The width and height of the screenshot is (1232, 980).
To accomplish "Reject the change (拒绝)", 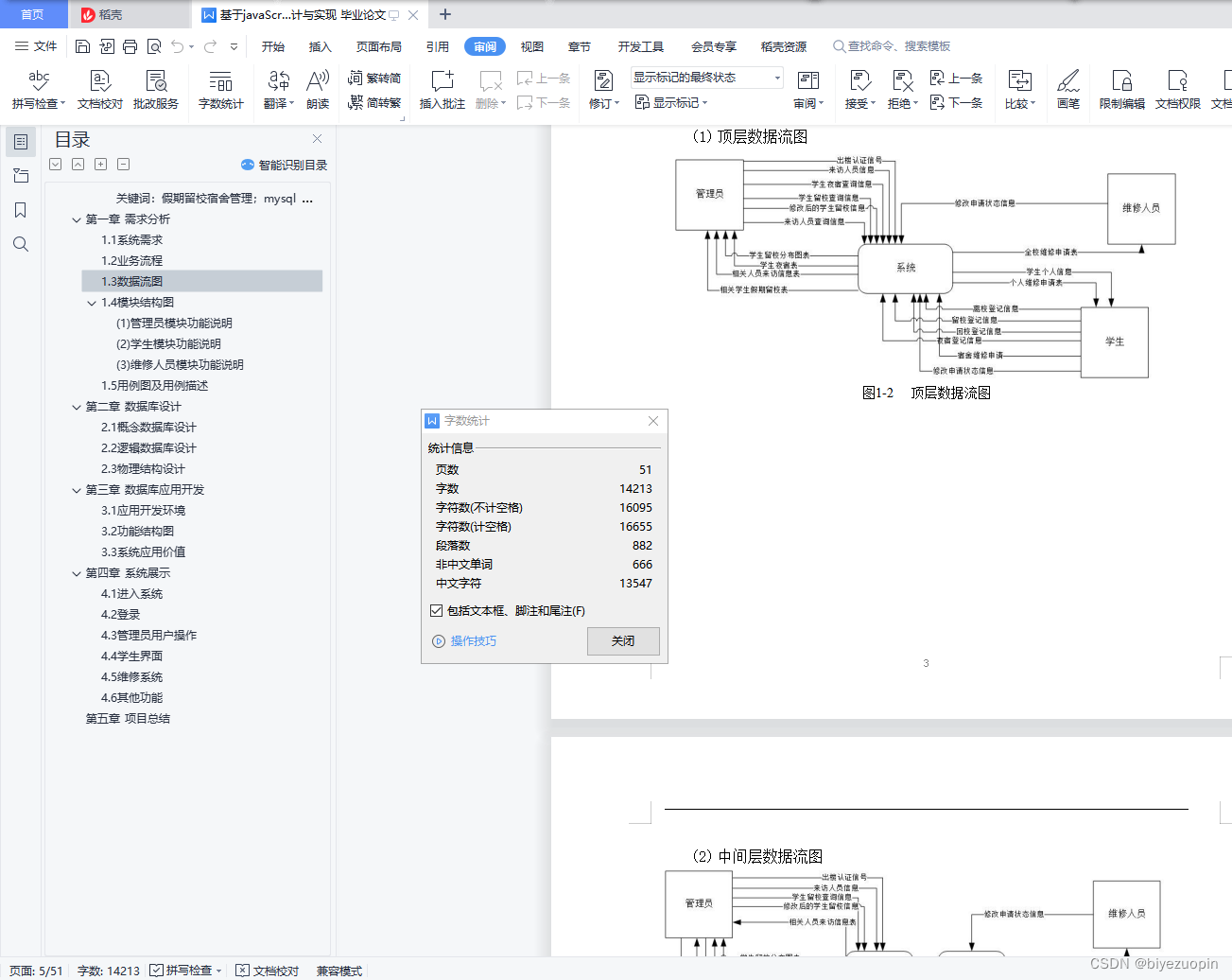I will pyautogui.click(x=903, y=90).
